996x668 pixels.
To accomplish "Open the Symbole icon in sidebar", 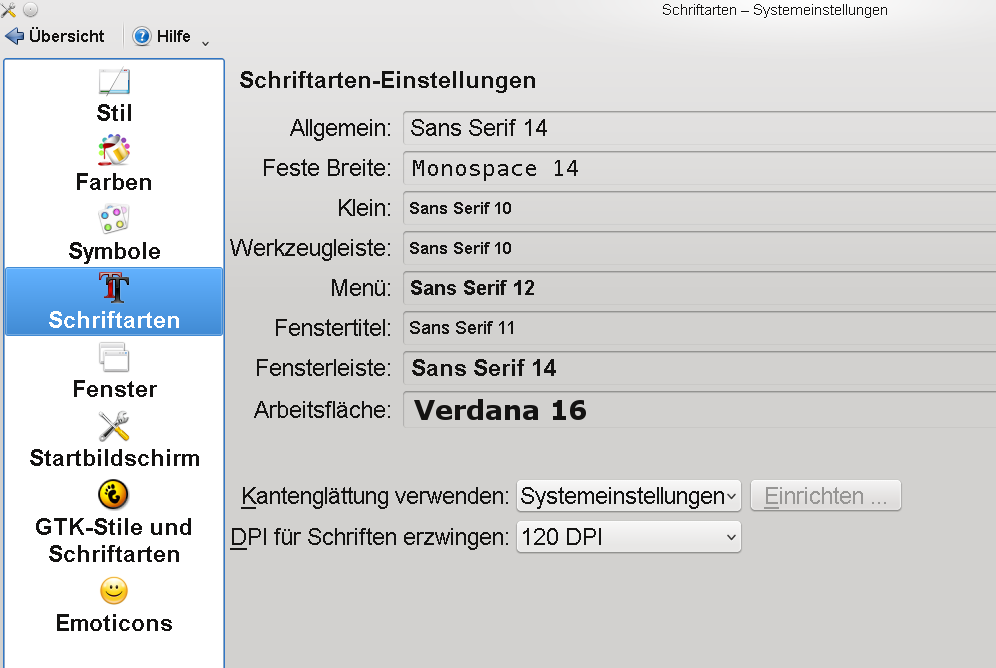I will tap(114, 220).
